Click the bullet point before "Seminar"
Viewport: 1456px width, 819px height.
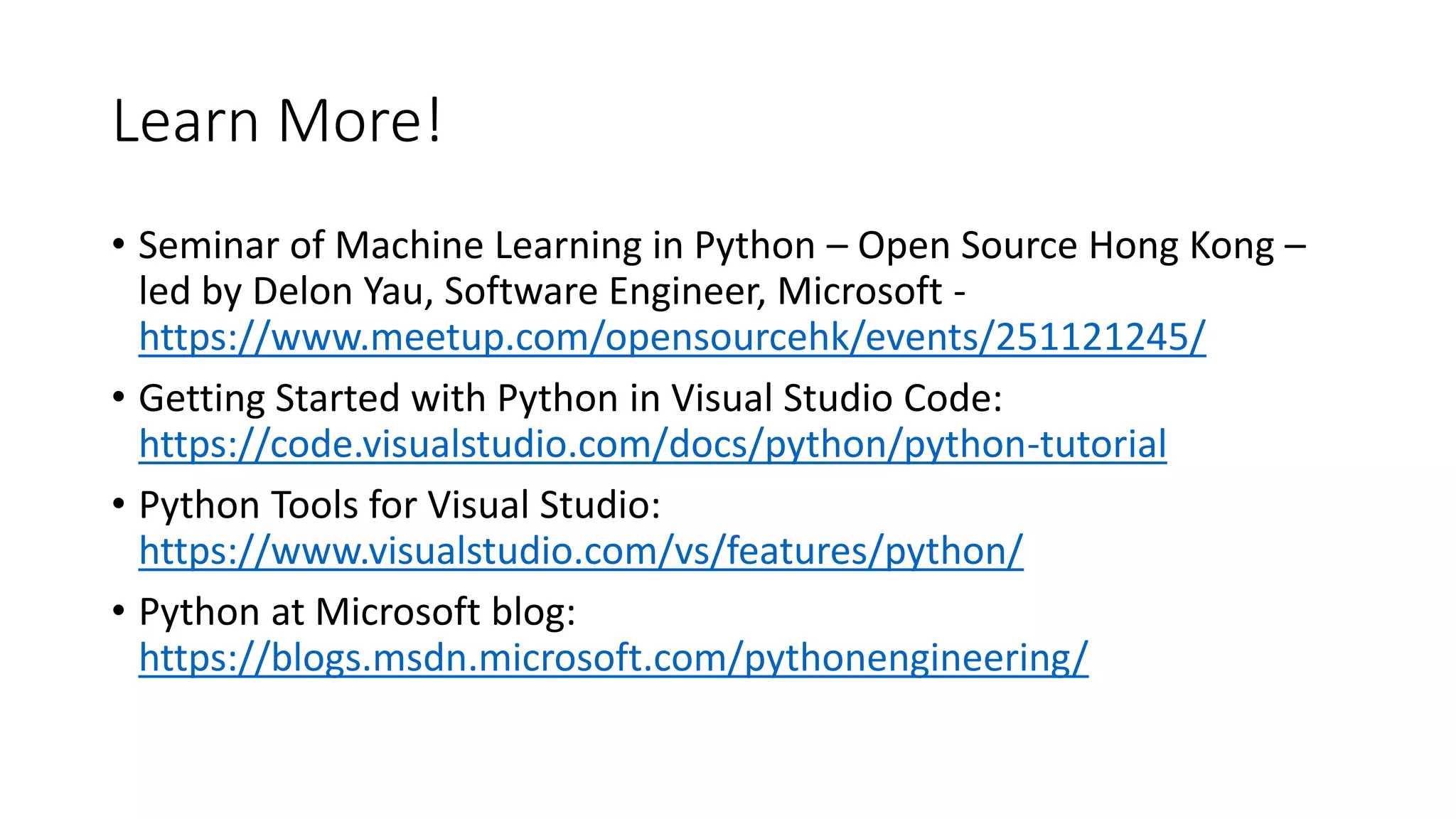coord(119,245)
